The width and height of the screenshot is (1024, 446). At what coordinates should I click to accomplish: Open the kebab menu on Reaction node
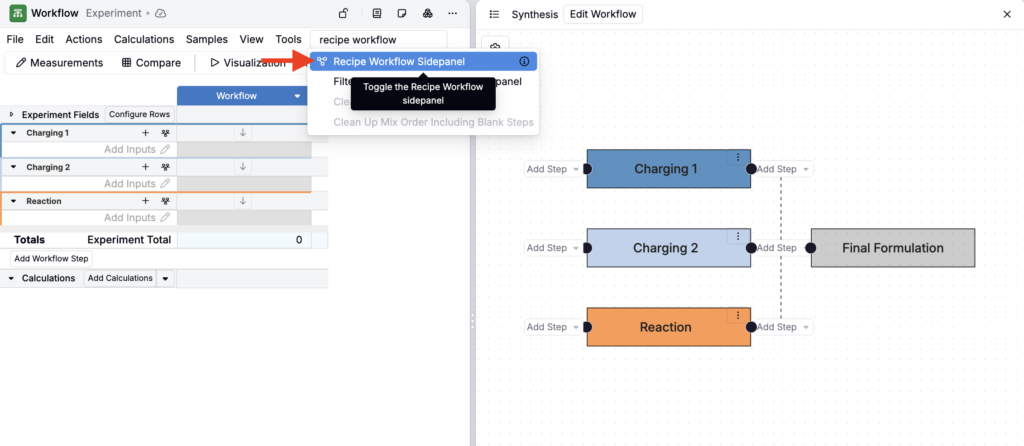(738, 315)
